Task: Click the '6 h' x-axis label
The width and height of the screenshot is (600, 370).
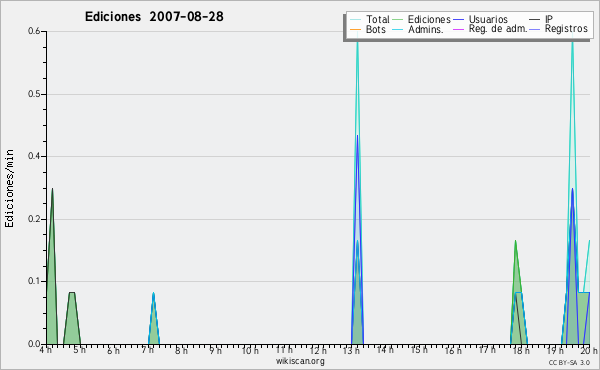Action: [113, 350]
